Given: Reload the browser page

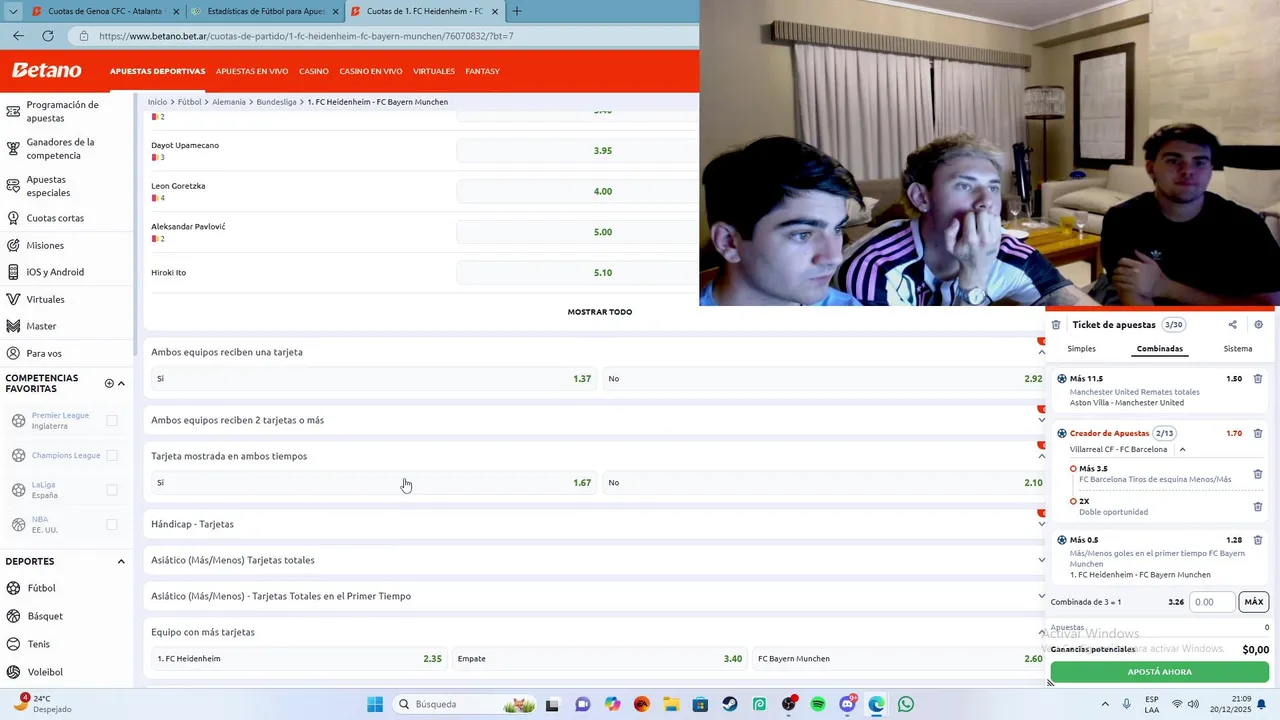Looking at the screenshot, I should pyautogui.click(x=47, y=36).
